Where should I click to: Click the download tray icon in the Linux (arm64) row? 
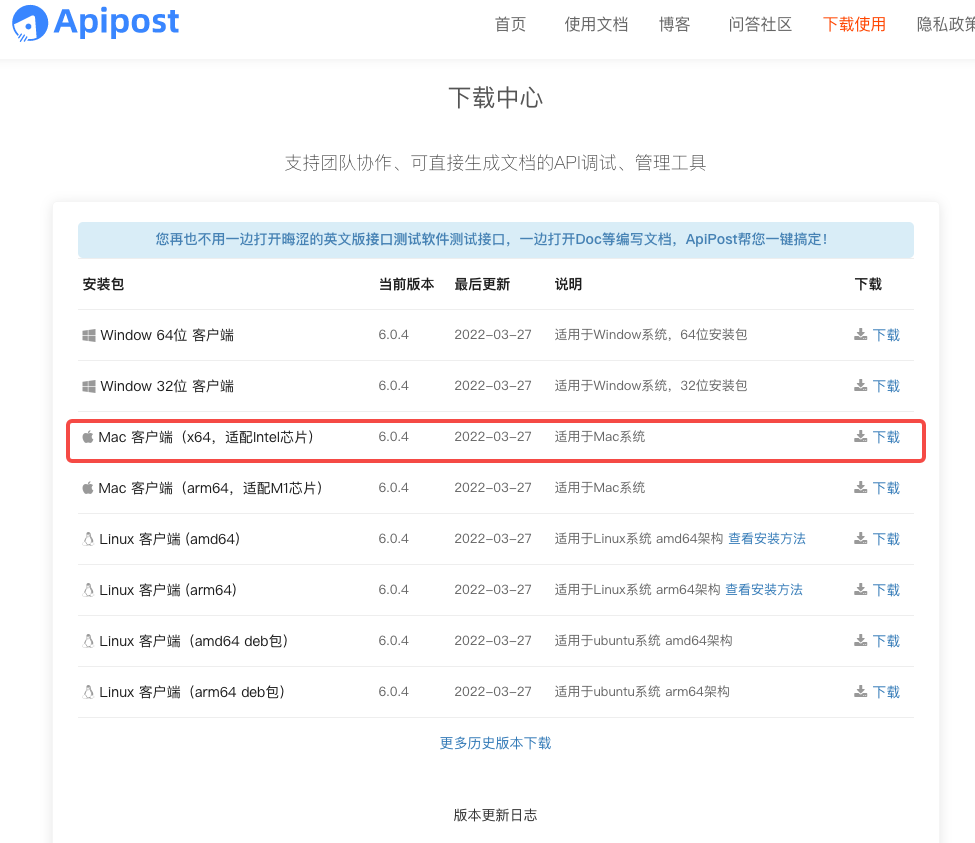861,589
